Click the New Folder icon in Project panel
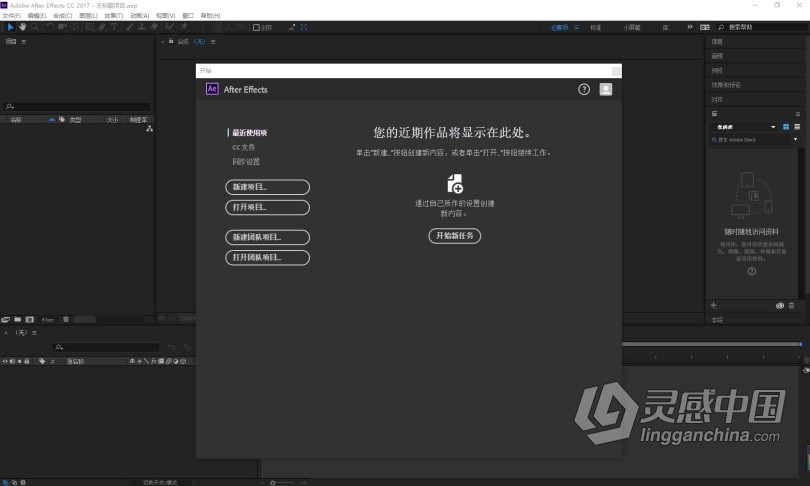The image size is (810, 486). [18, 320]
